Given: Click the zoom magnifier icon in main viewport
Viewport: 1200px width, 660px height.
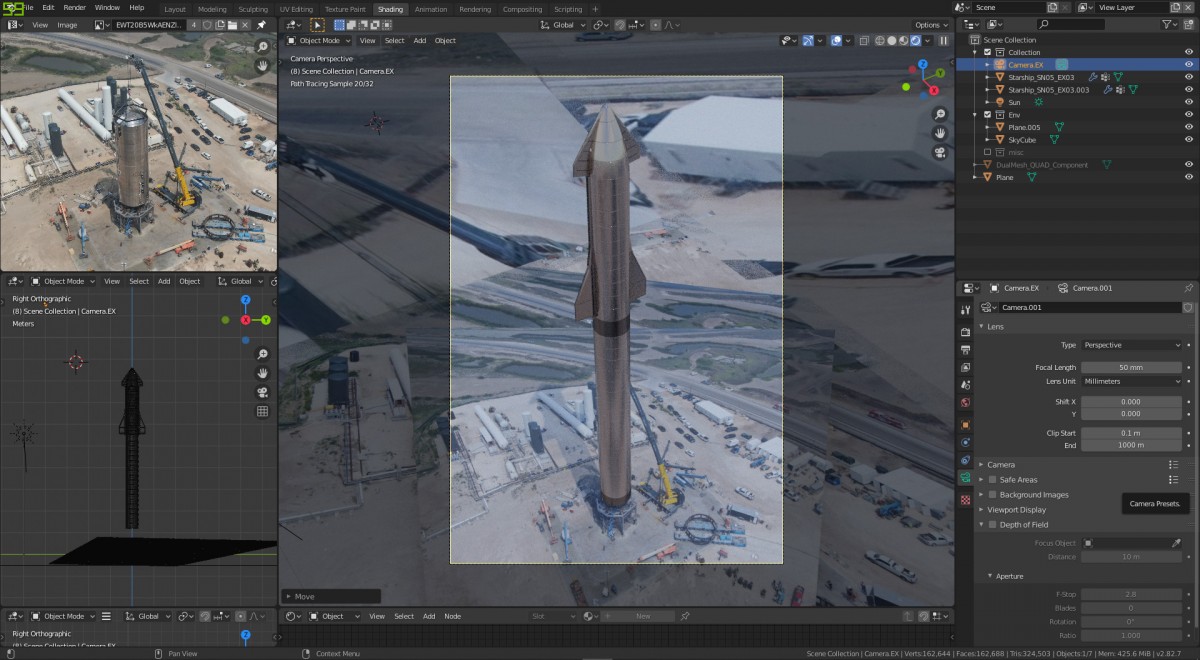Looking at the screenshot, I should [940, 115].
